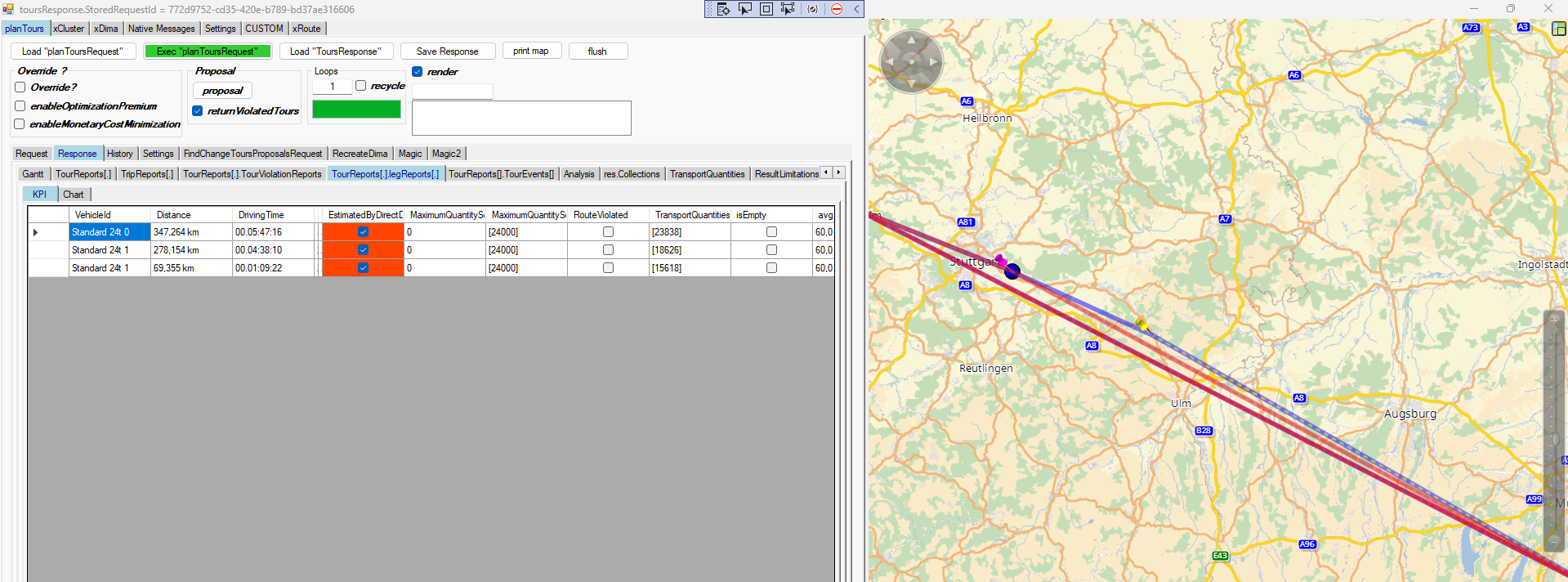Click zoom in plus on the map

coord(1554,320)
